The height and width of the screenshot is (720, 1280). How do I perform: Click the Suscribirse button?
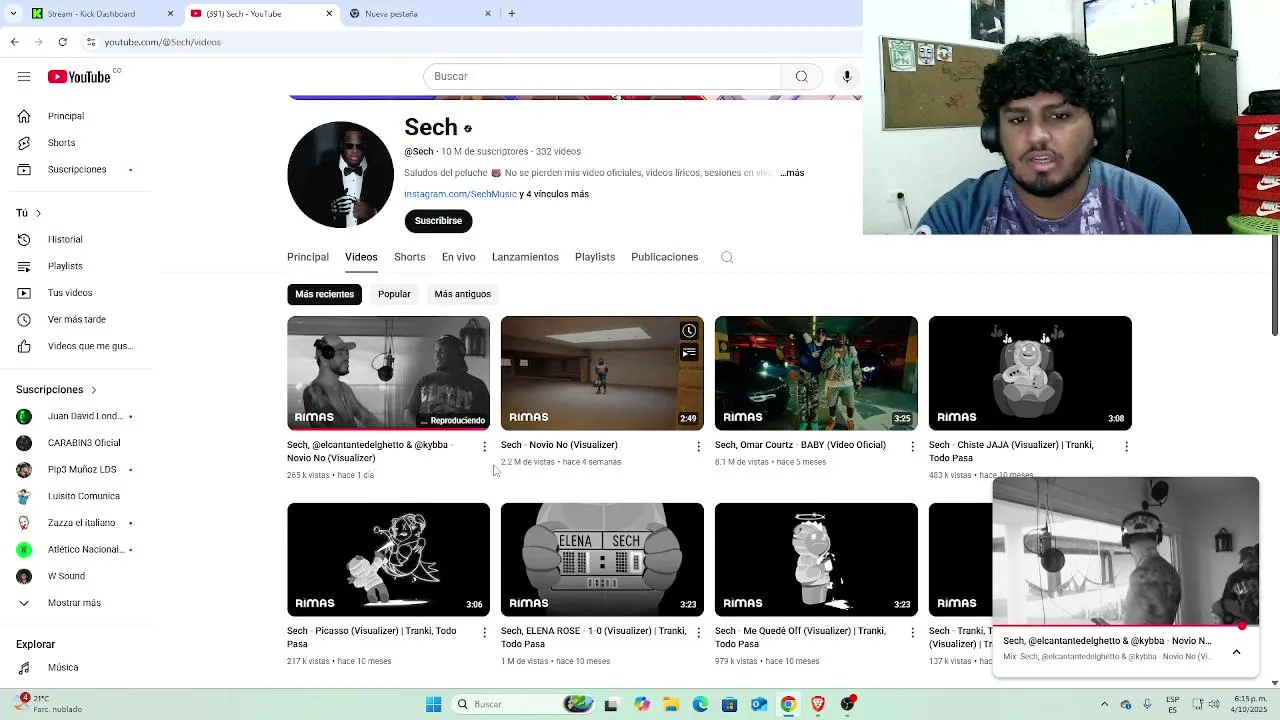[438, 221]
